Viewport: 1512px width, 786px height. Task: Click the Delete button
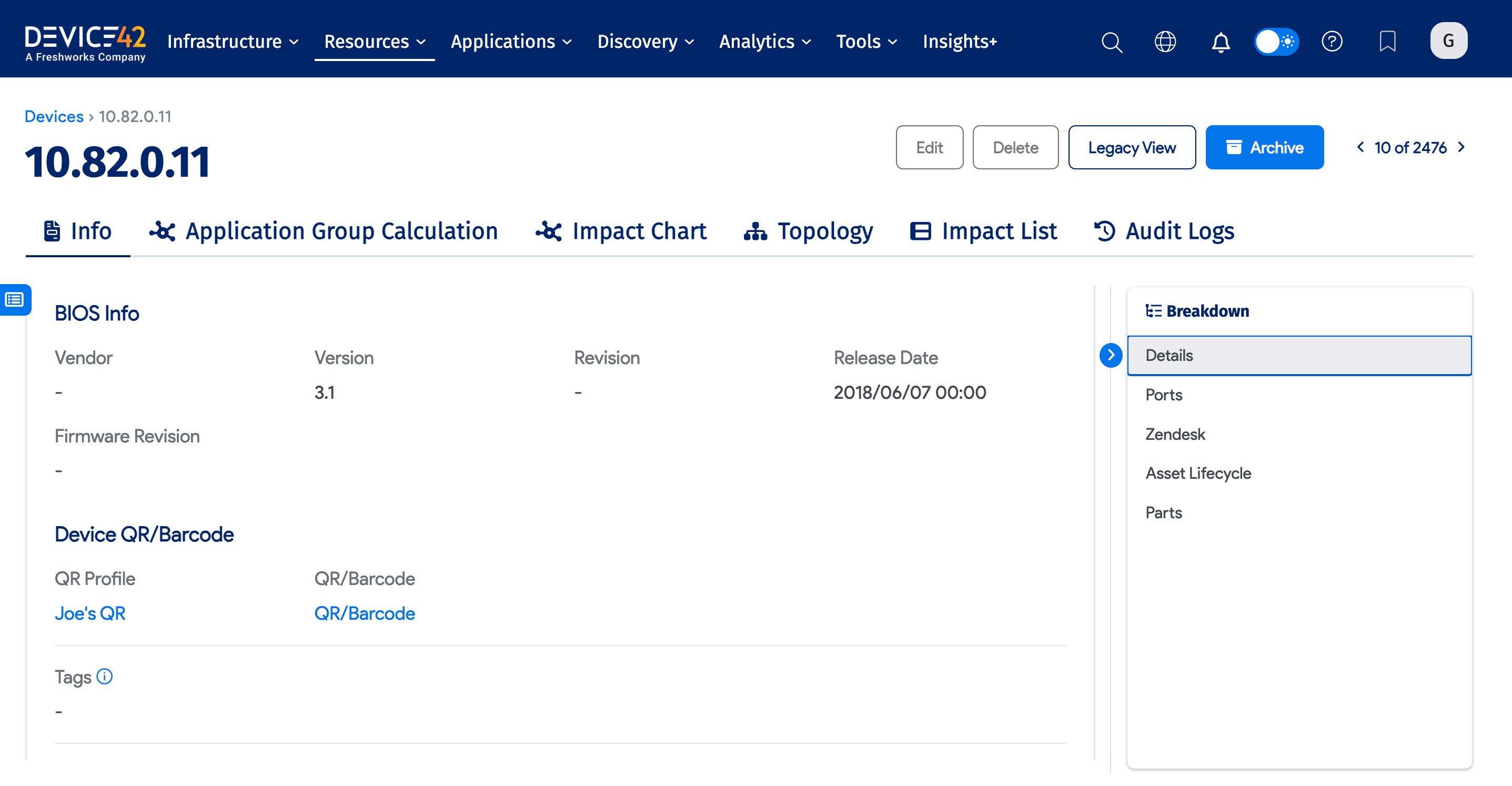[1015, 147]
